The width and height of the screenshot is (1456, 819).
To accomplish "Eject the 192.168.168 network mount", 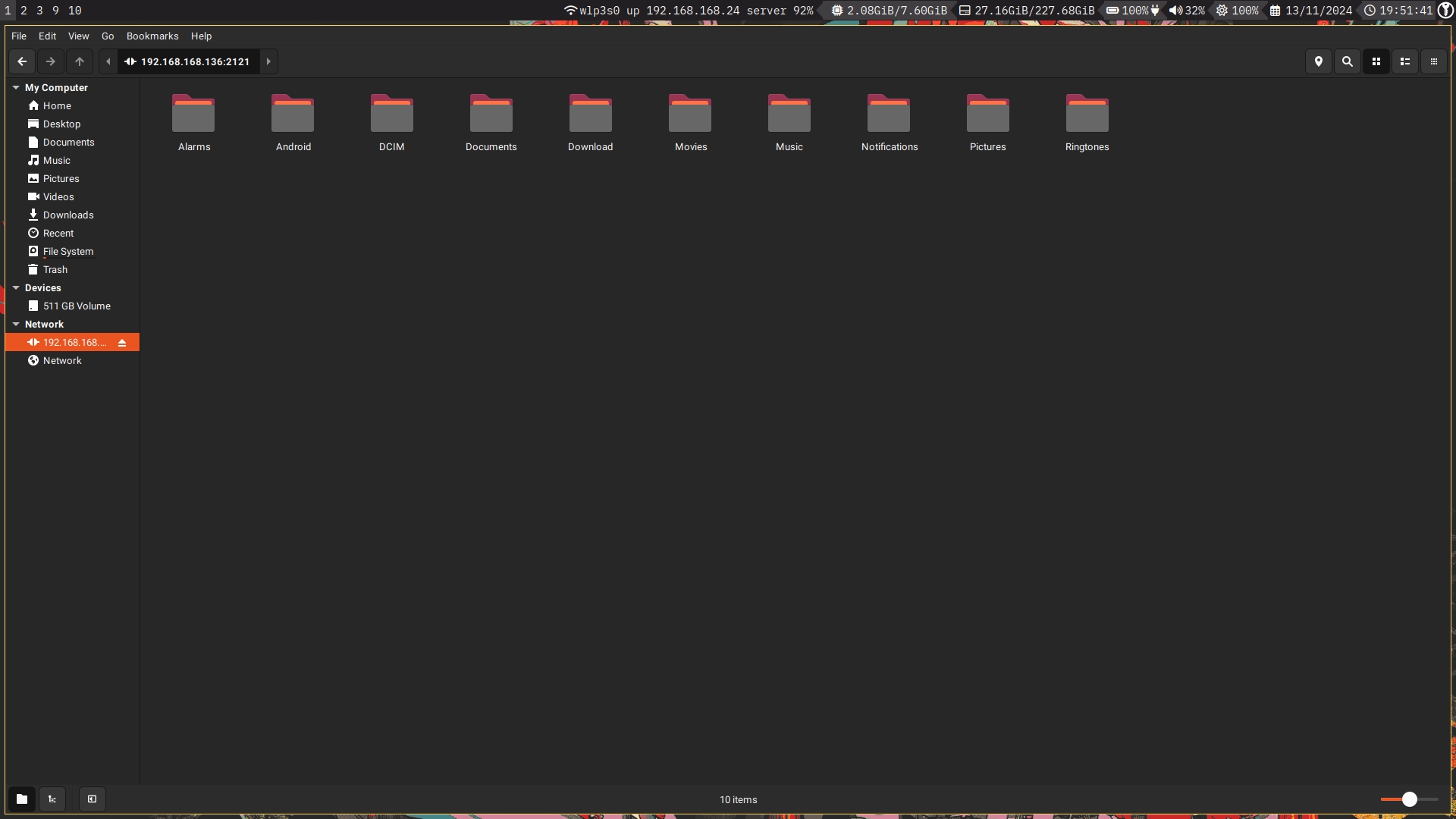I will 122,343.
